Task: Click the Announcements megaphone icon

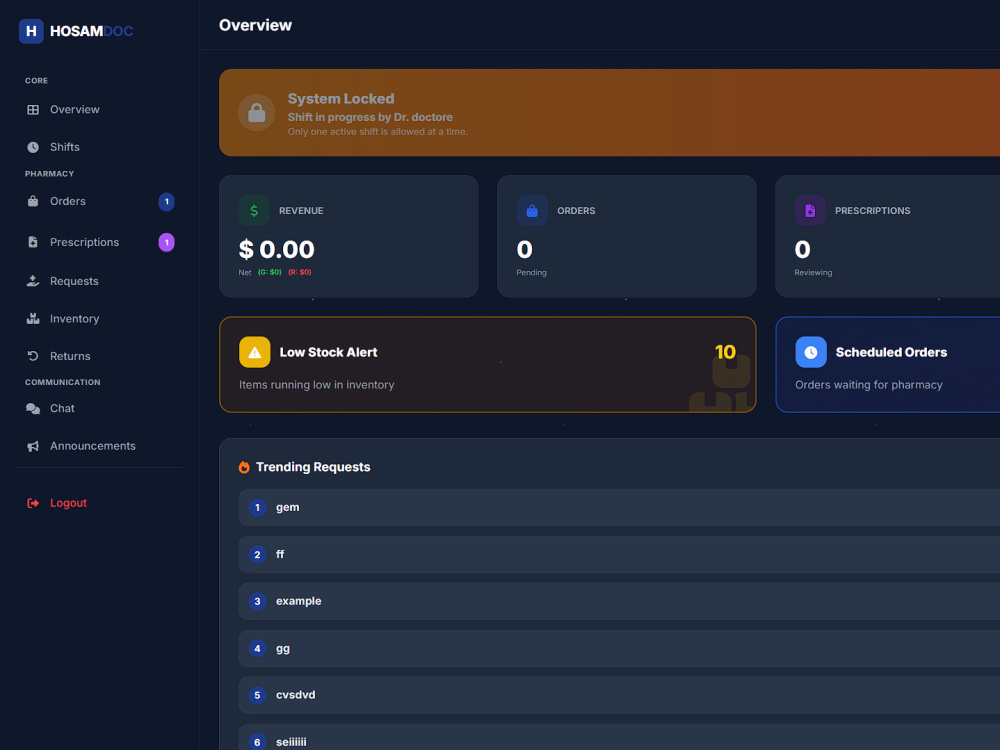Action: 33,446
